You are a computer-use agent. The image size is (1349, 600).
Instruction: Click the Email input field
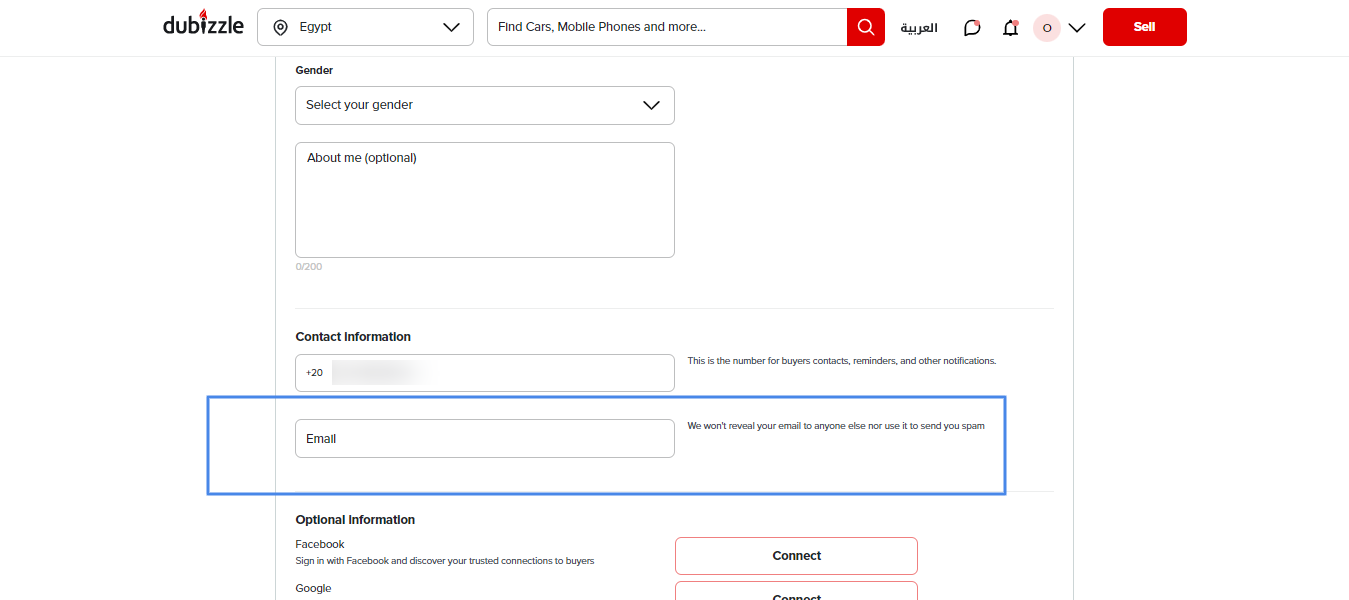click(x=484, y=439)
